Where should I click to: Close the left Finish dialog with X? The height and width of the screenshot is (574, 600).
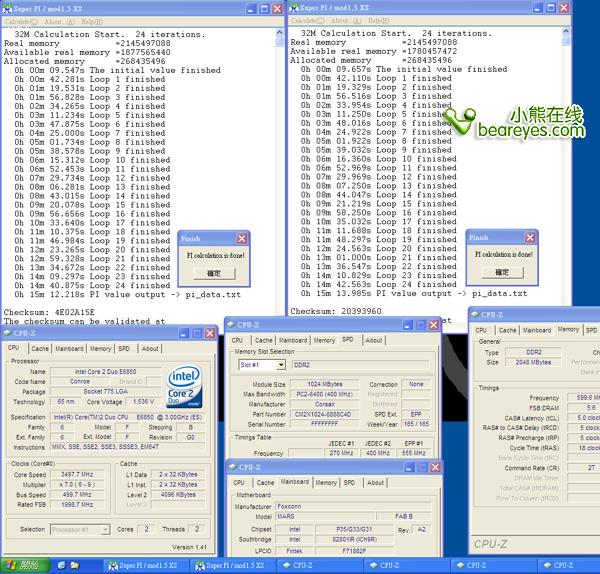click(242, 239)
